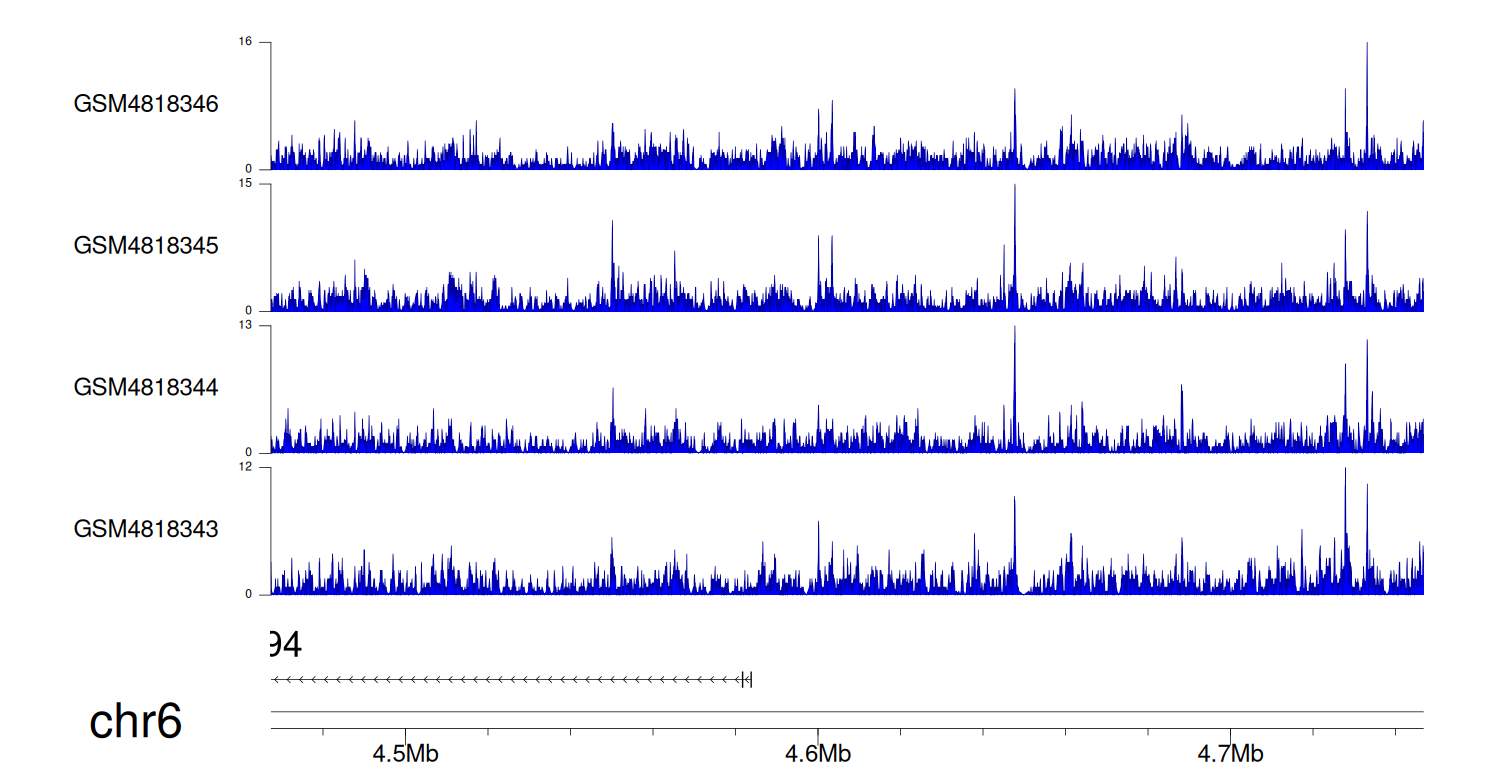Select the exon marker at the gene's right end
Image resolution: width=1500 pixels, height=780 pixels.
pyautogui.click(x=747, y=680)
